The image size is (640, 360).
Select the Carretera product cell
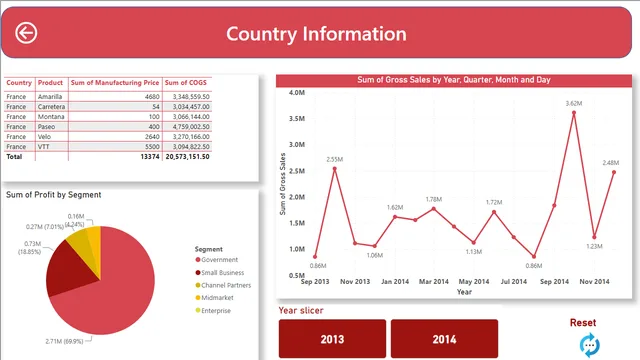point(51,107)
